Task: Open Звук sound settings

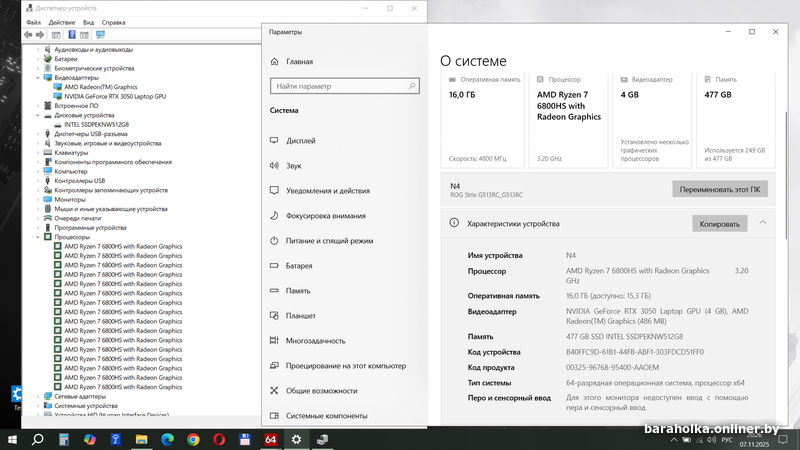Action: (x=294, y=166)
